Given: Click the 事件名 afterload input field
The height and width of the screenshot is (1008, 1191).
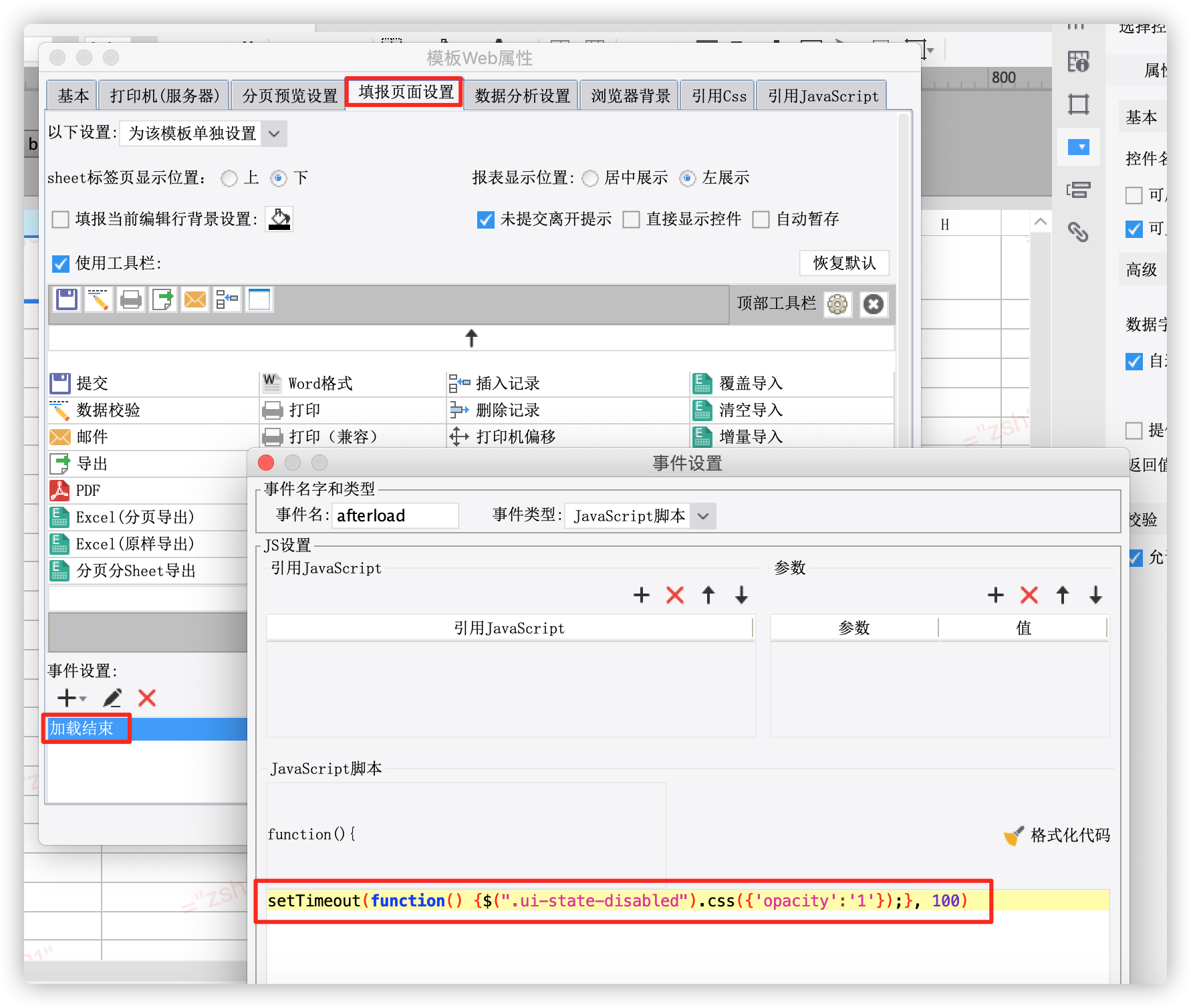Looking at the screenshot, I should coord(395,516).
